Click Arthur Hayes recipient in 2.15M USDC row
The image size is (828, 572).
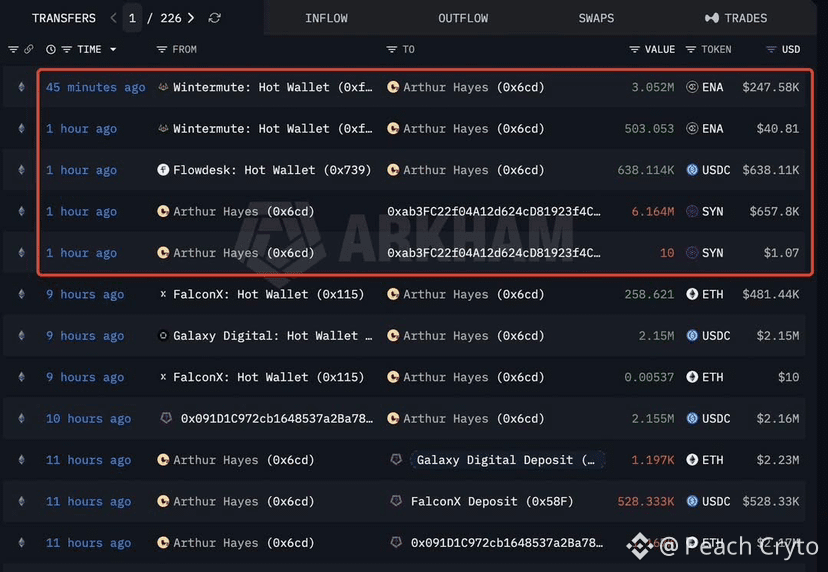point(466,336)
